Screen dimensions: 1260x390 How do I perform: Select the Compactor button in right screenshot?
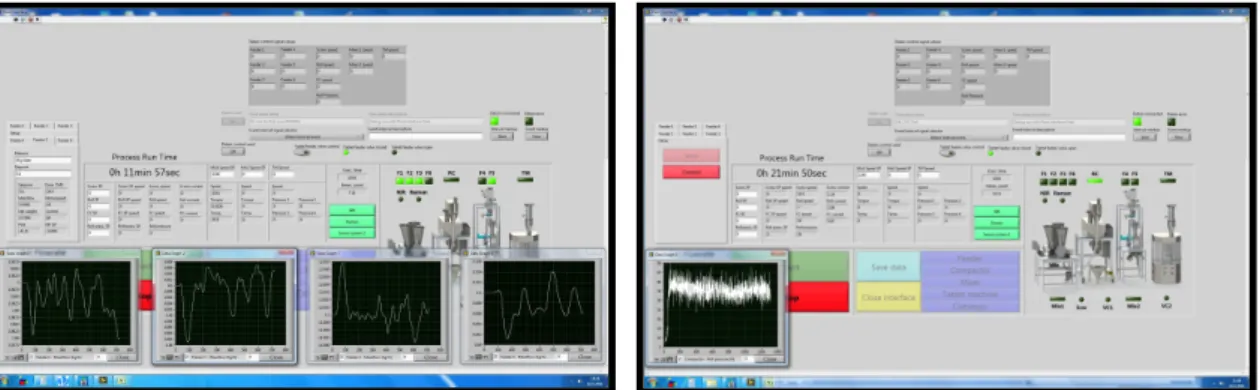tap(970, 269)
